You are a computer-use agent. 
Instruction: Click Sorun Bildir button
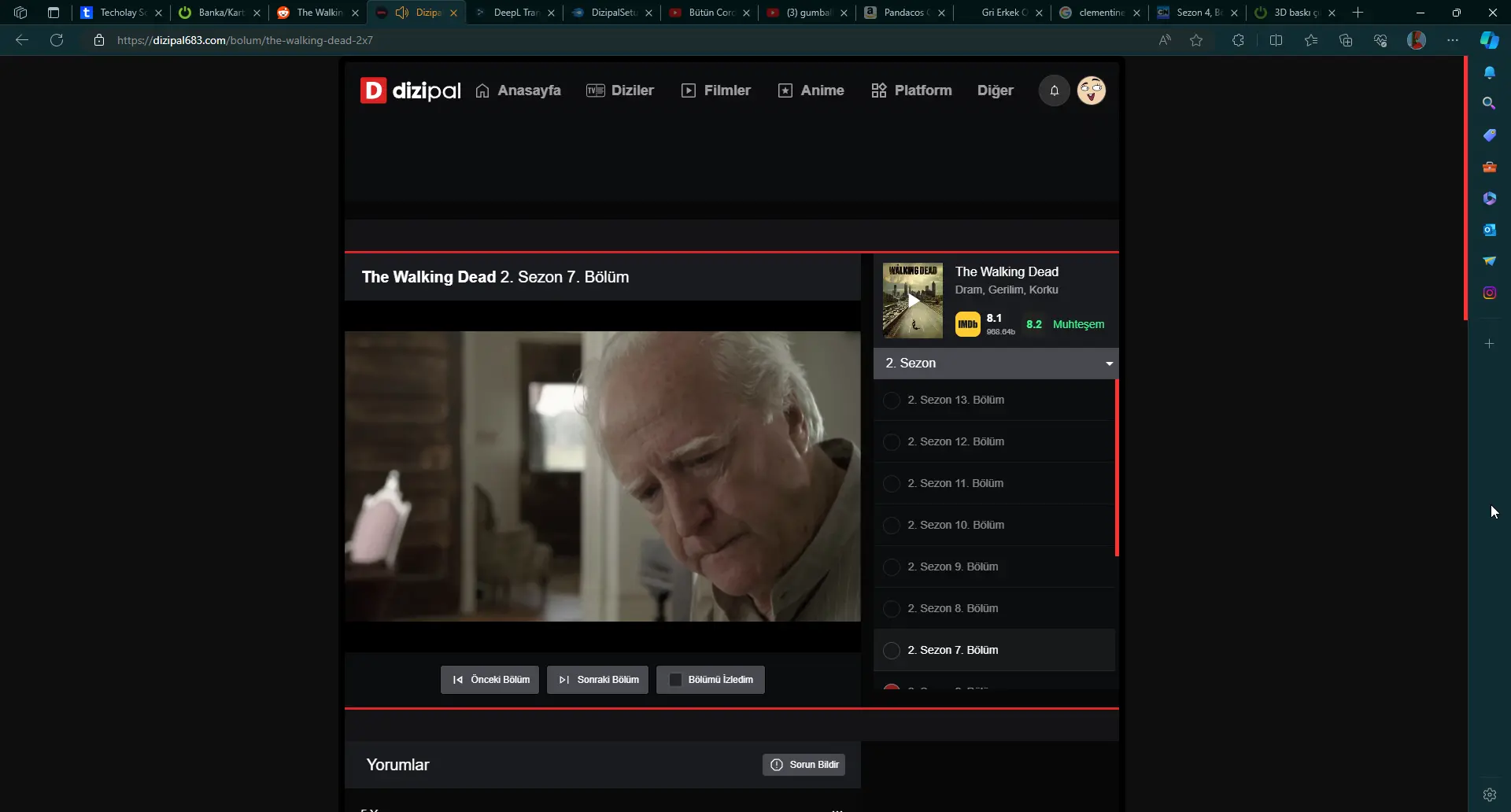point(804,765)
